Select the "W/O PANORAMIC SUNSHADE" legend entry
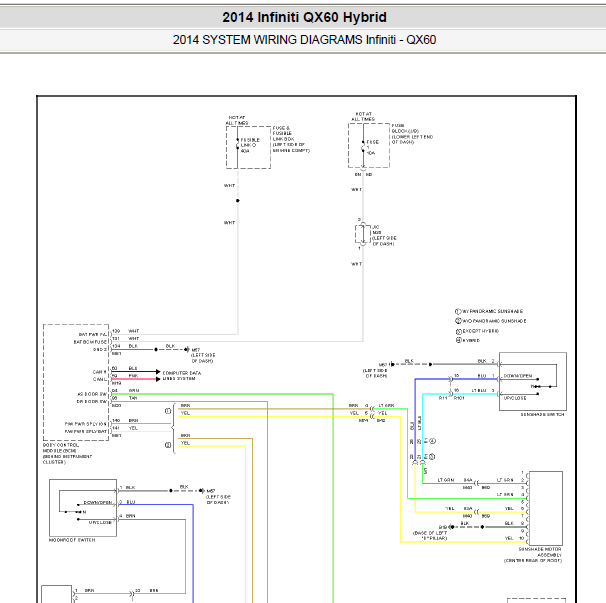This screenshot has width=606, height=603. [x=494, y=321]
